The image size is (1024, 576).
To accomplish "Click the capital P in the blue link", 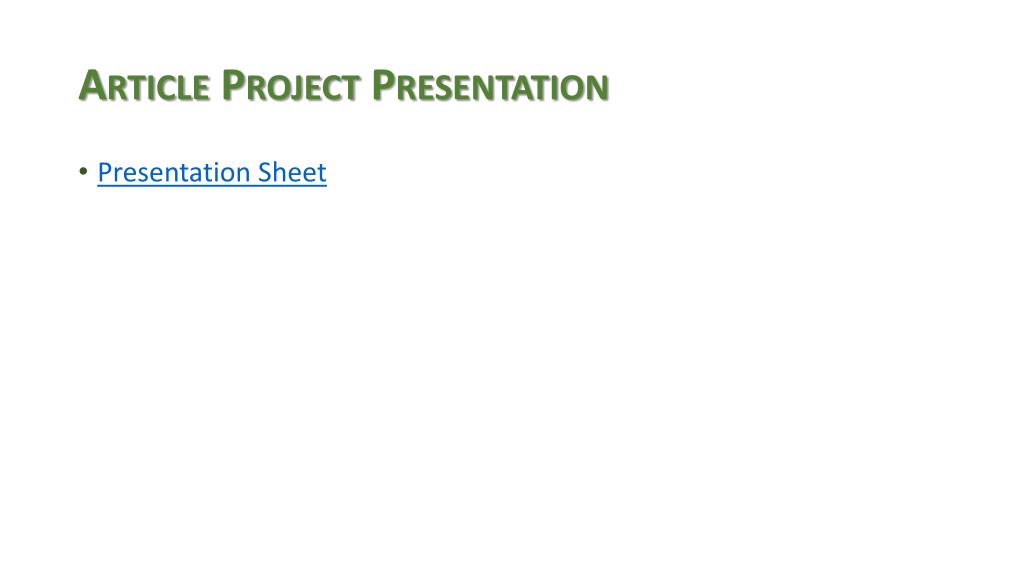I will [x=105, y=172].
